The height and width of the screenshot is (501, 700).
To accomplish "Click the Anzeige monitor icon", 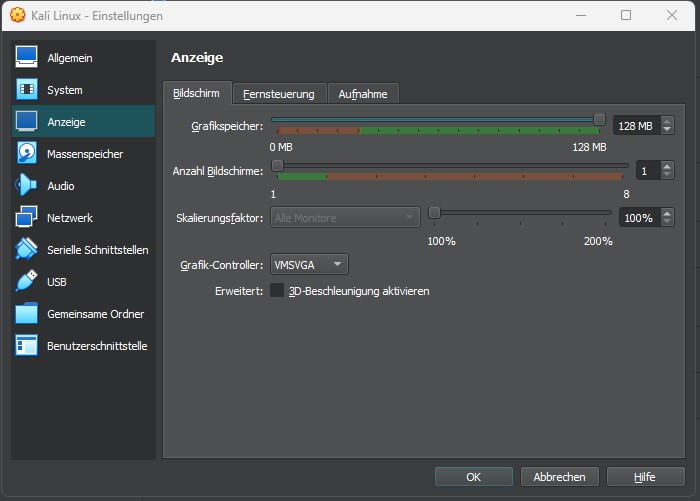I will tap(26, 121).
